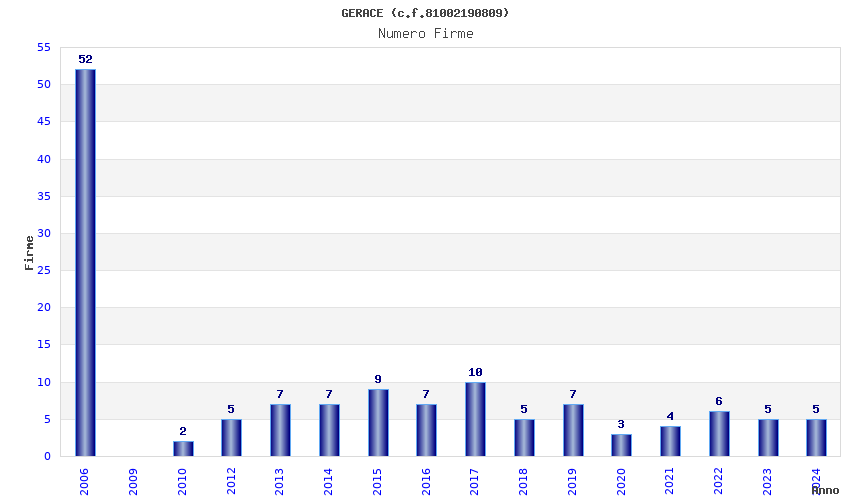Click the 2014 bar in the chart

(x=329, y=430)
